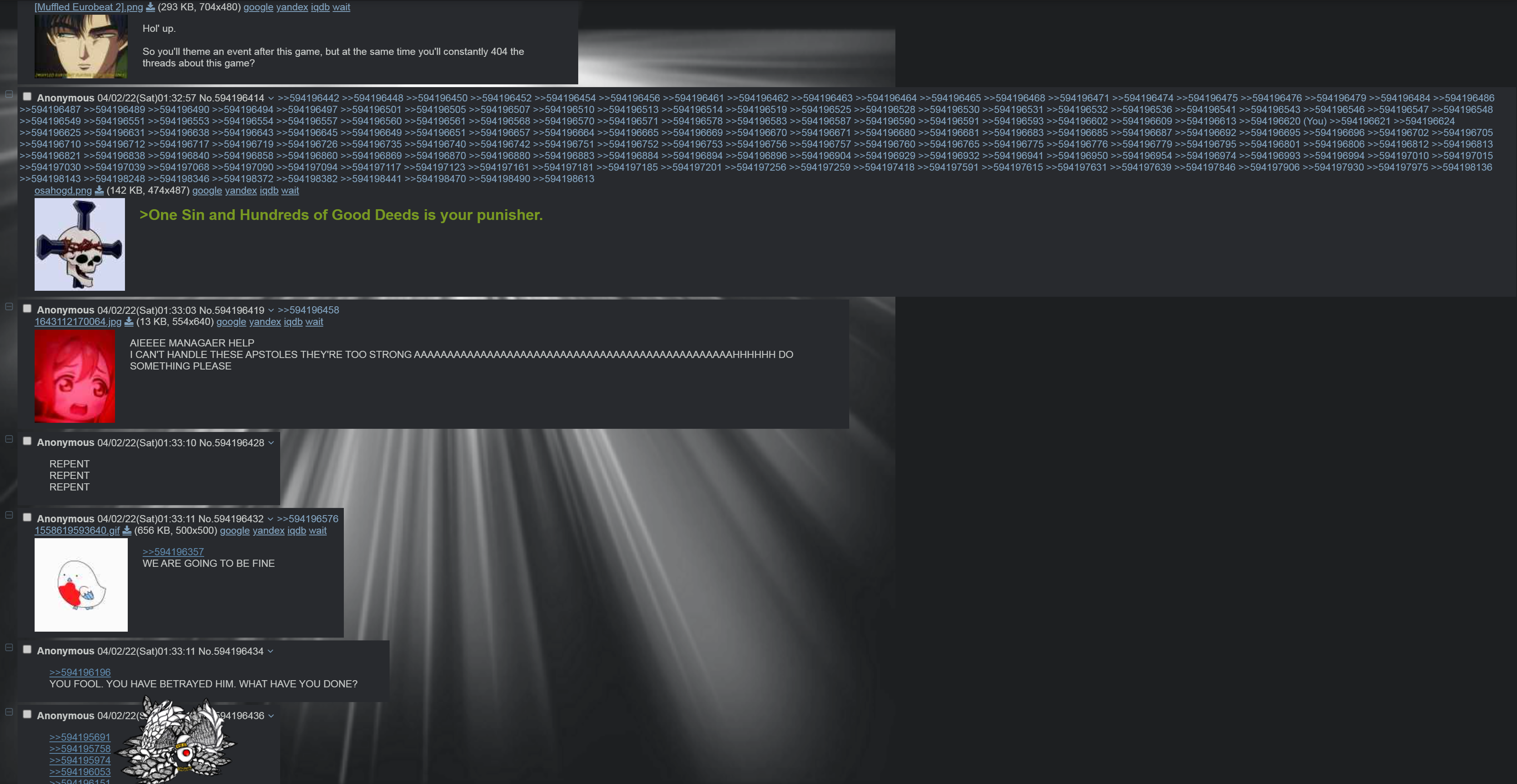Check the box for post No.594196436
Viewport: 1517px width, 784px height.
tap(27, 714)
